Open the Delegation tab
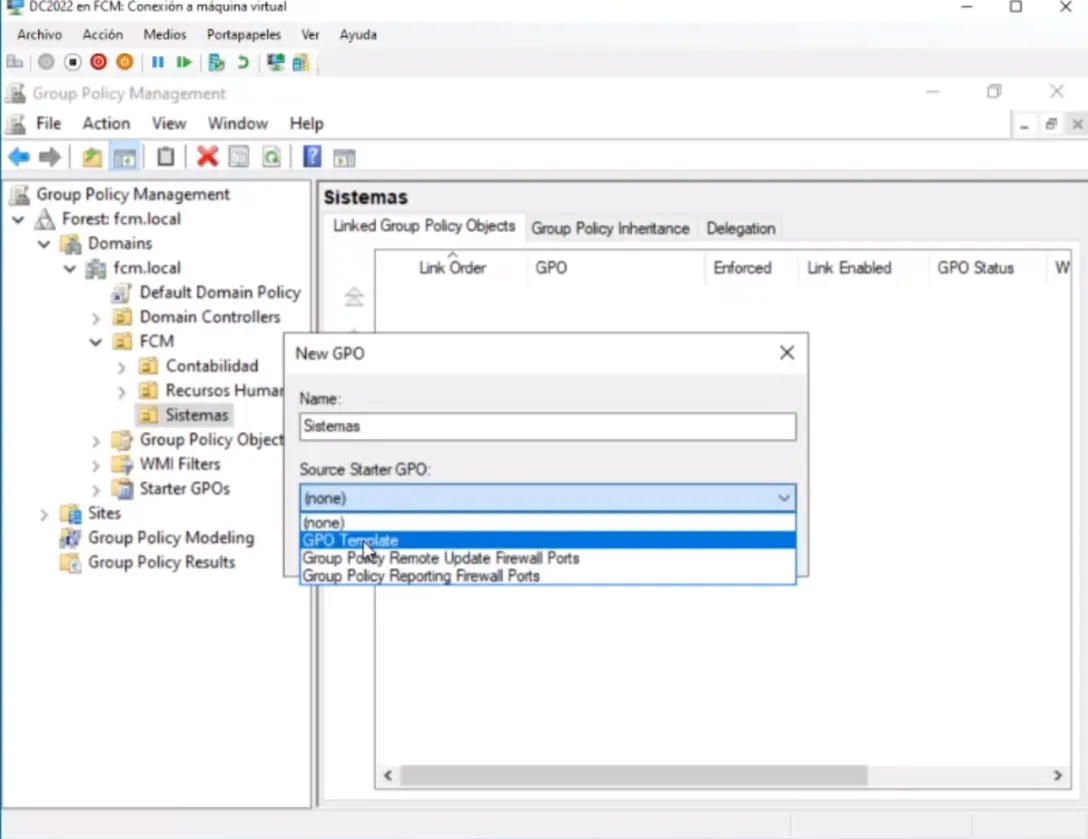1088x839 pixels. point(740,228)
